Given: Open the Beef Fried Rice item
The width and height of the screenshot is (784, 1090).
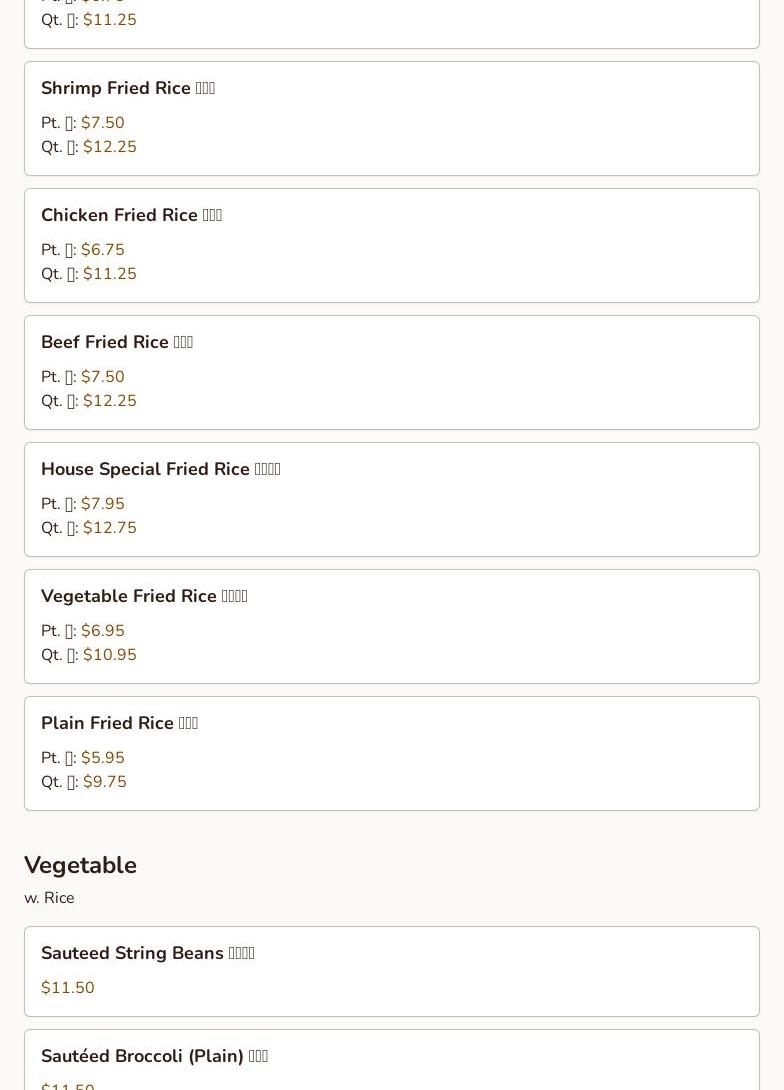Looking at the screenshot, I should pos(391,373).
